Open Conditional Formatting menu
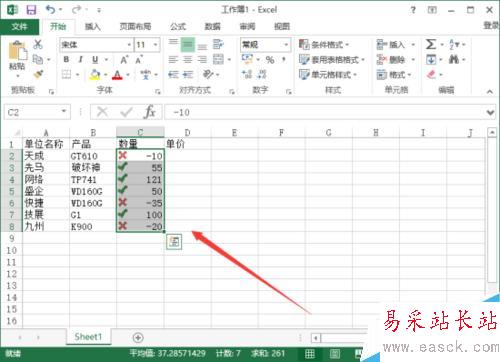 [324, 44]
